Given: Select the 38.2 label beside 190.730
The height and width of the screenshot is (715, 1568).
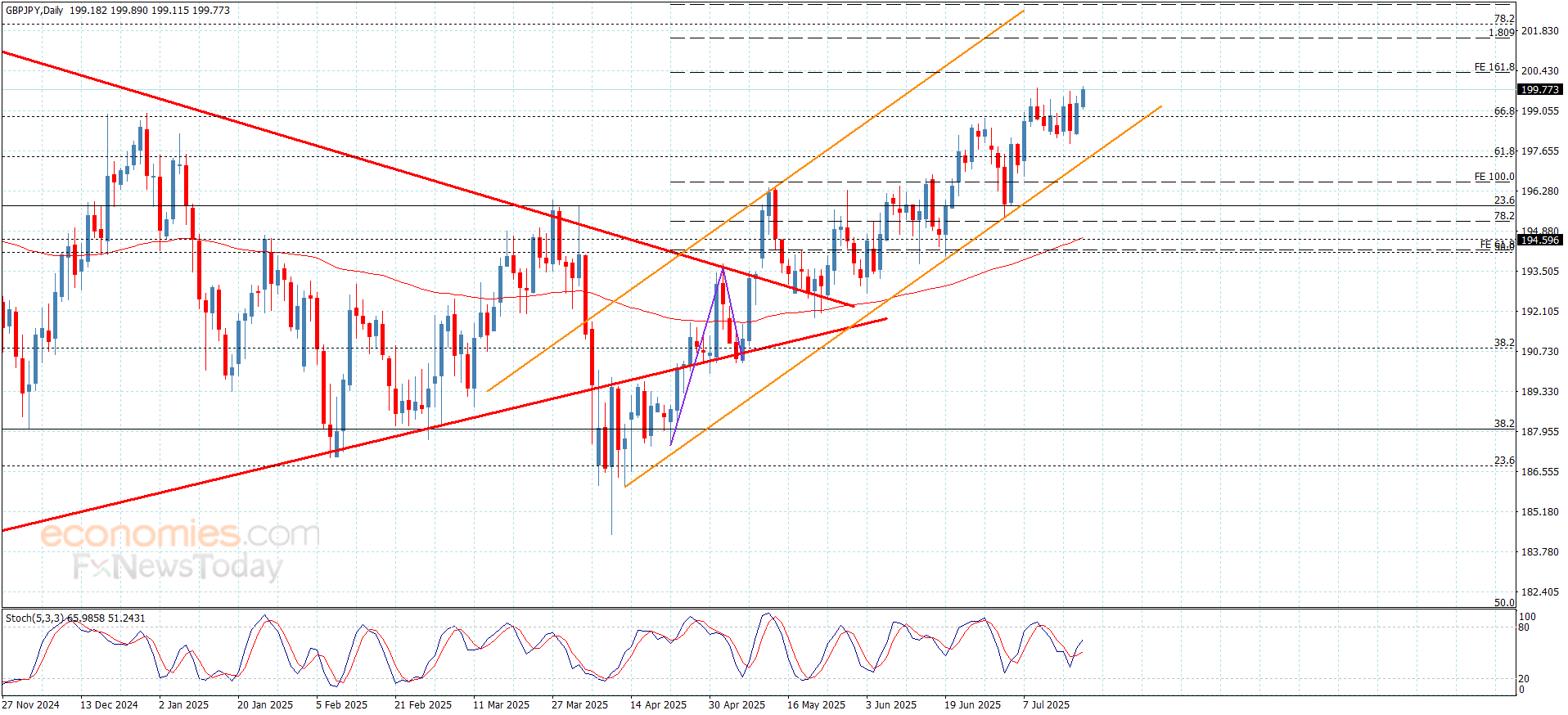Looking at the screenshot, I should pos(1504,343).
